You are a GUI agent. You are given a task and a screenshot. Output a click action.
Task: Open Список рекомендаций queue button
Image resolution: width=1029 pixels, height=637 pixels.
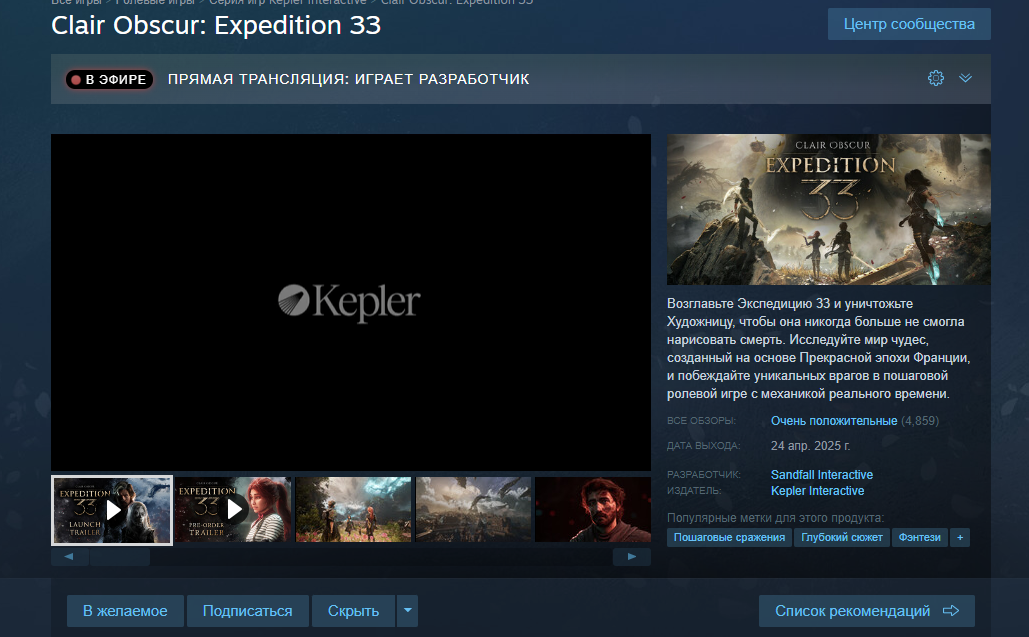point(866,611)
